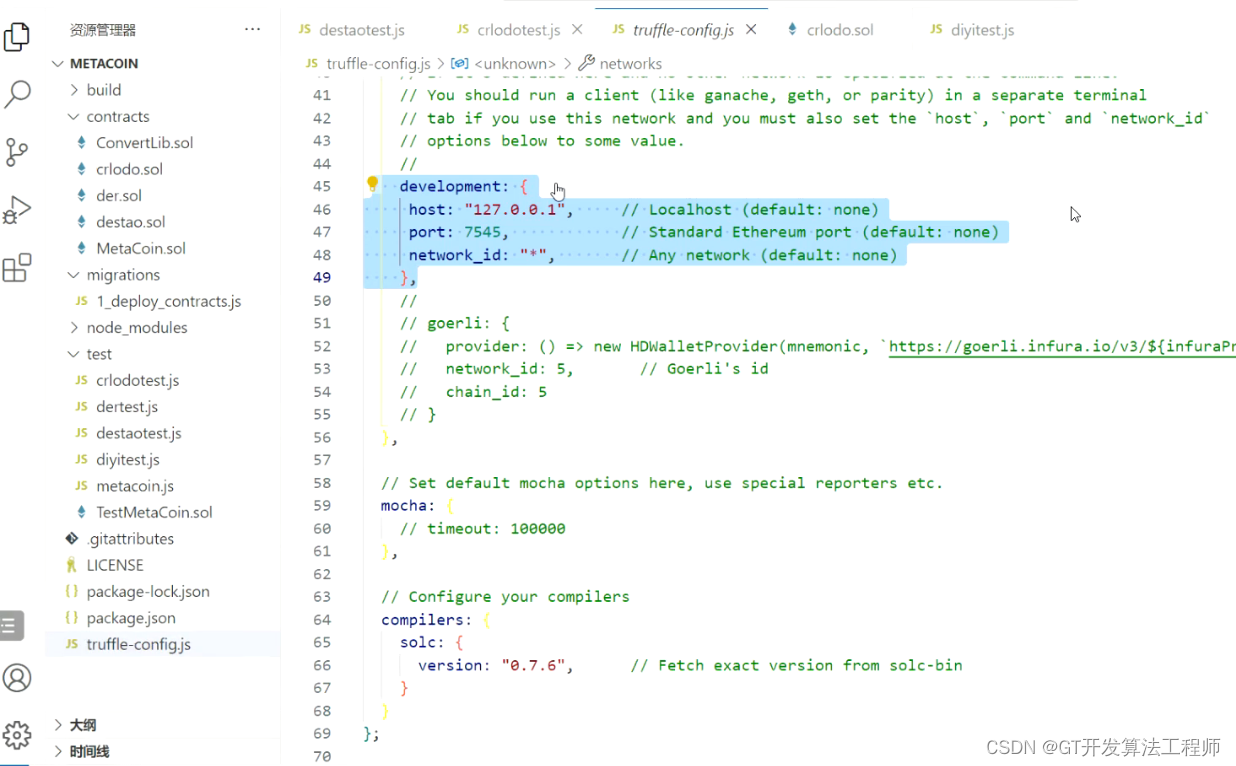Open package-lock.json file
The height and width of the screenshot is (766, 1236).
point(148,592)
